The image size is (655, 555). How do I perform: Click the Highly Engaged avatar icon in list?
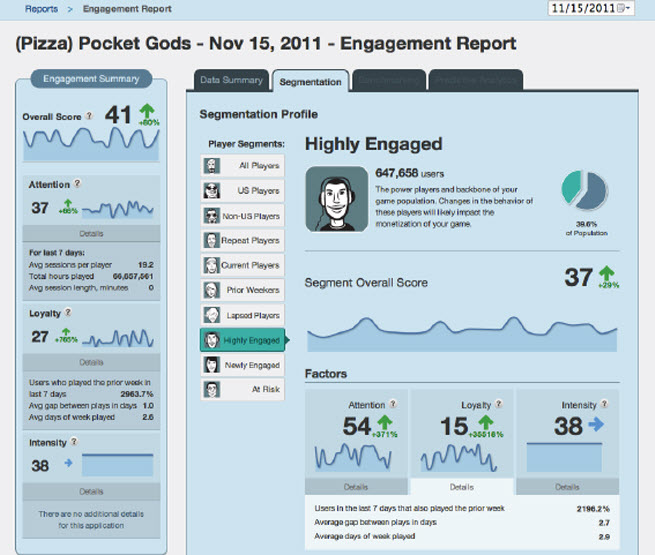[x=212, y=340]
